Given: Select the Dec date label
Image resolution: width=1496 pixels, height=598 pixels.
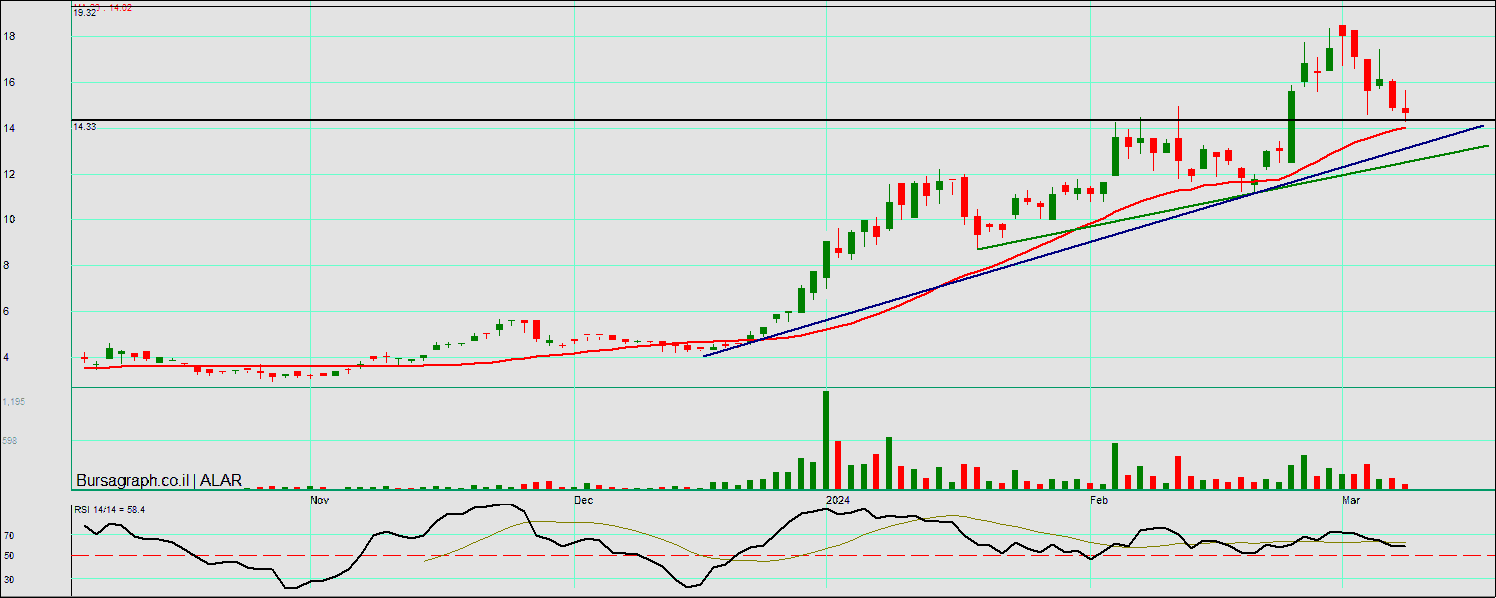Looking at the screenshot, I should coord(584,498).
